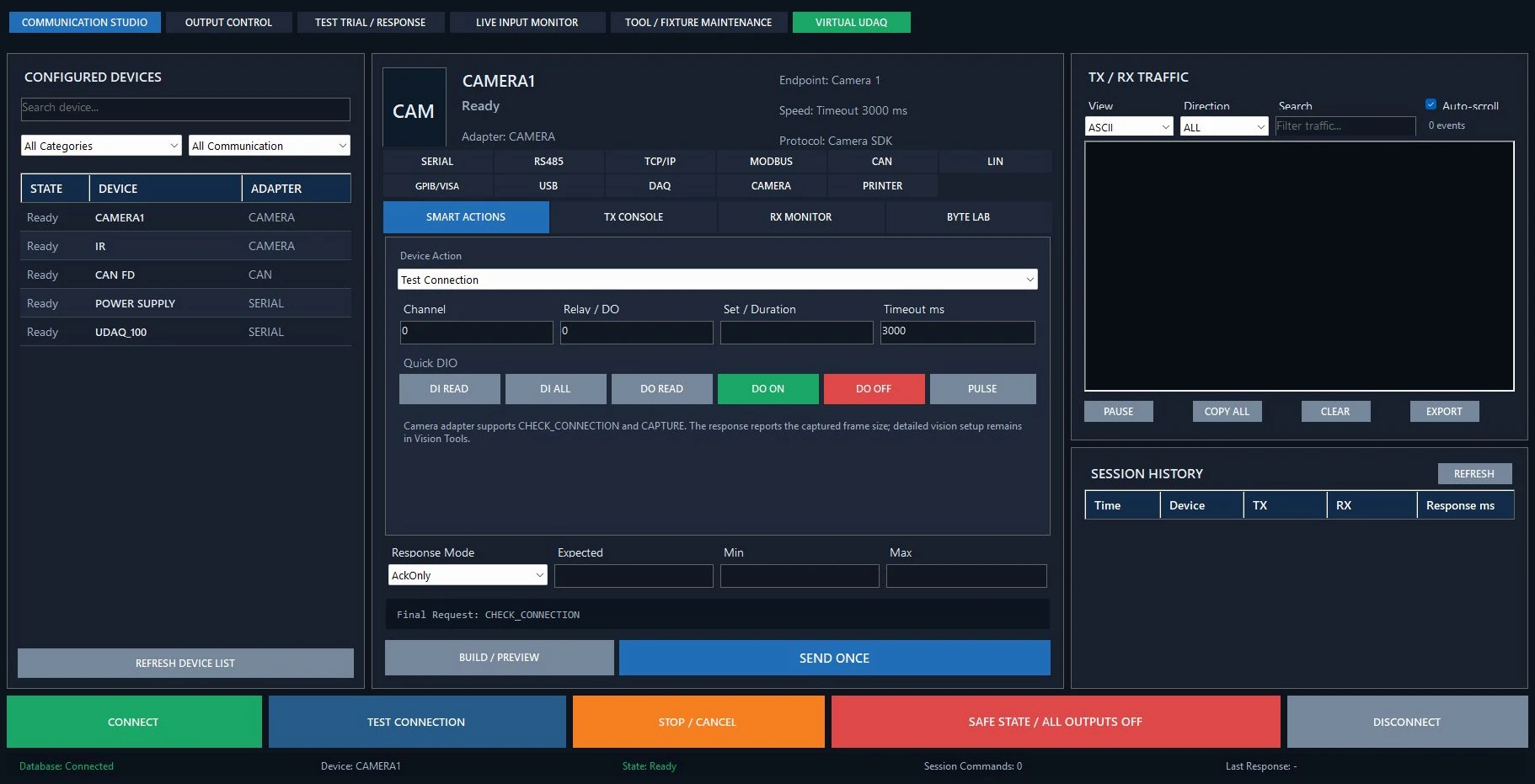Switch to the Virtual UDAQ tab

tap(851, 22)
